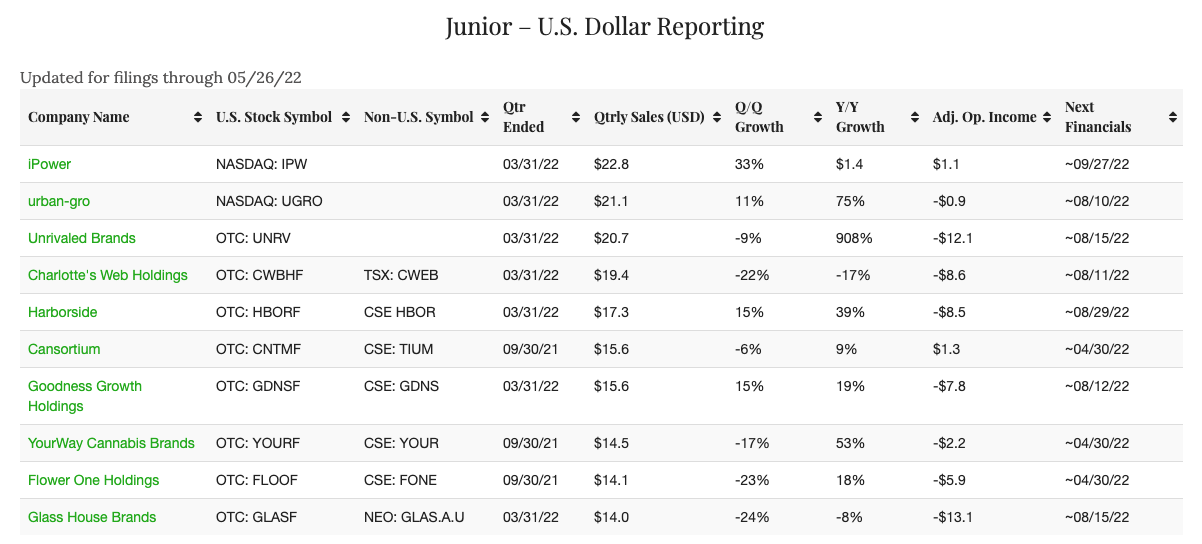This screenshot has width=1202, height=544.
Task: Open the Glass House Brands link
Action: point(92,517)
